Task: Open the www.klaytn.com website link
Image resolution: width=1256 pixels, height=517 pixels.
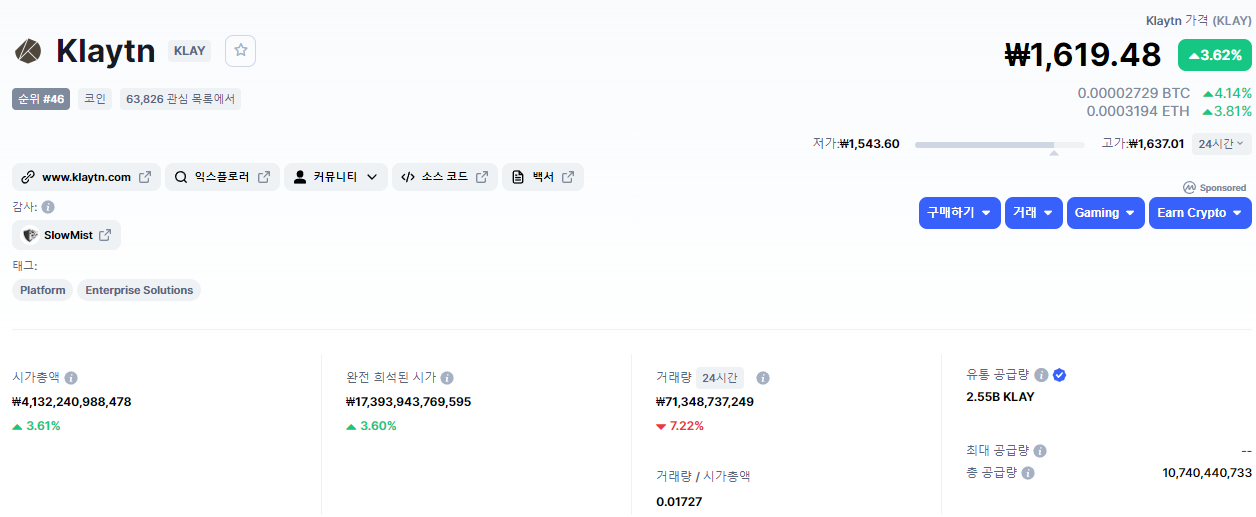Action: (86, 177)
